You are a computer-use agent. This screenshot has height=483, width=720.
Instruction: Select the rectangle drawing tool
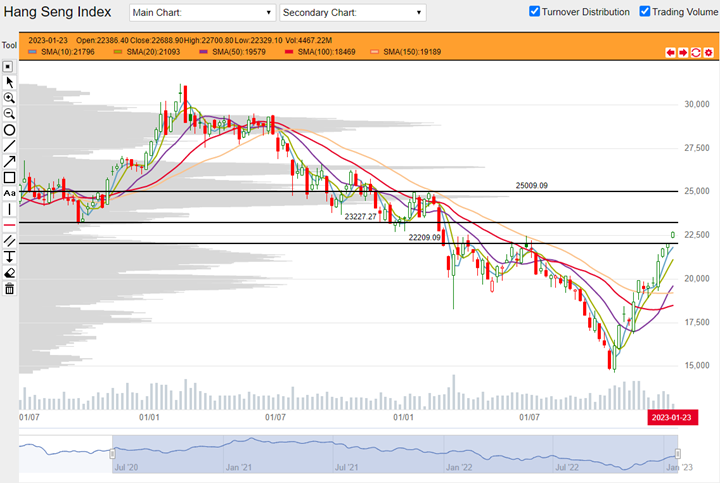tap(9, 177)
